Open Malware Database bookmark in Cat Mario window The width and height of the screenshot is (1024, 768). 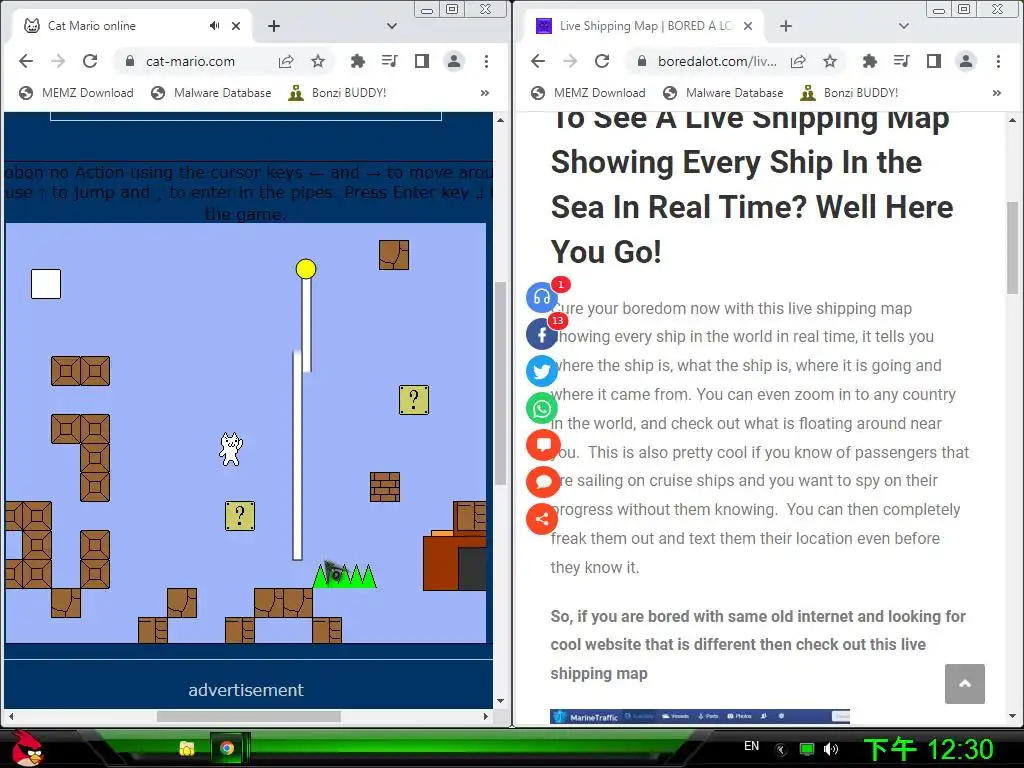[x=211, y=93]
